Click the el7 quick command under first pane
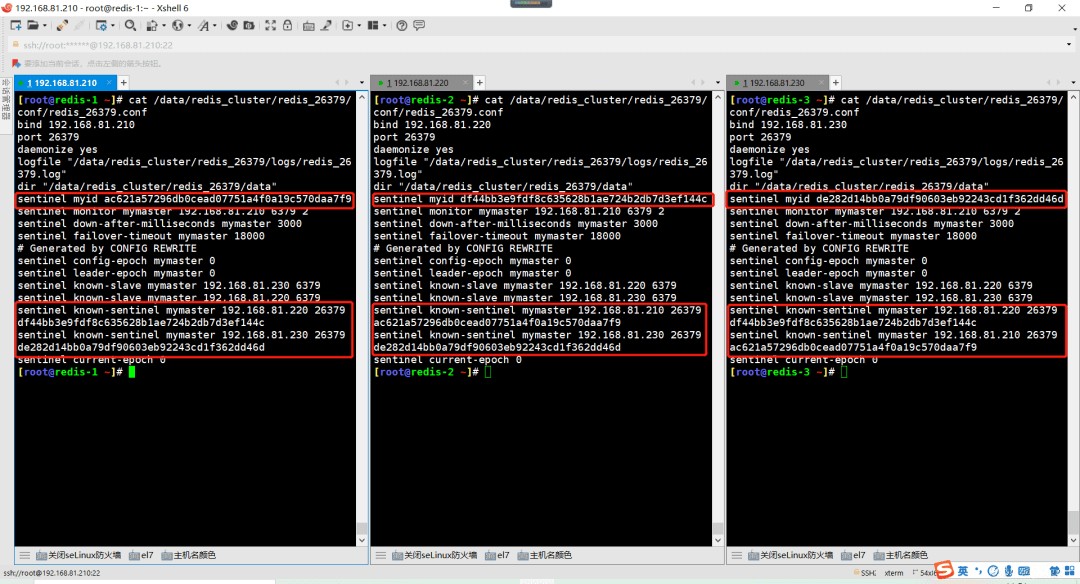The image size is (1080, 584). tap(146, 555)
